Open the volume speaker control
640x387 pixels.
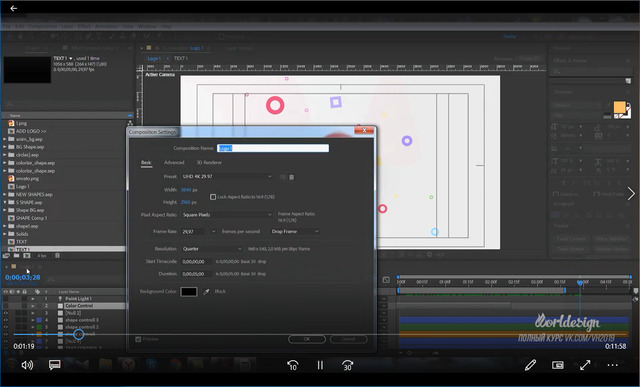click(x=27, y=365)
